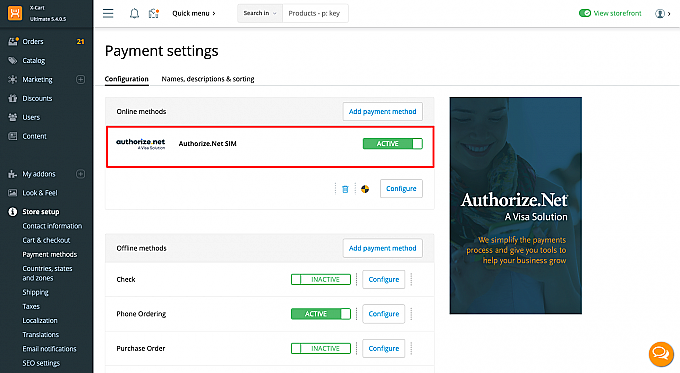Click the Orders count badge 21
The image size is (680, 373).
coord(80,42)
